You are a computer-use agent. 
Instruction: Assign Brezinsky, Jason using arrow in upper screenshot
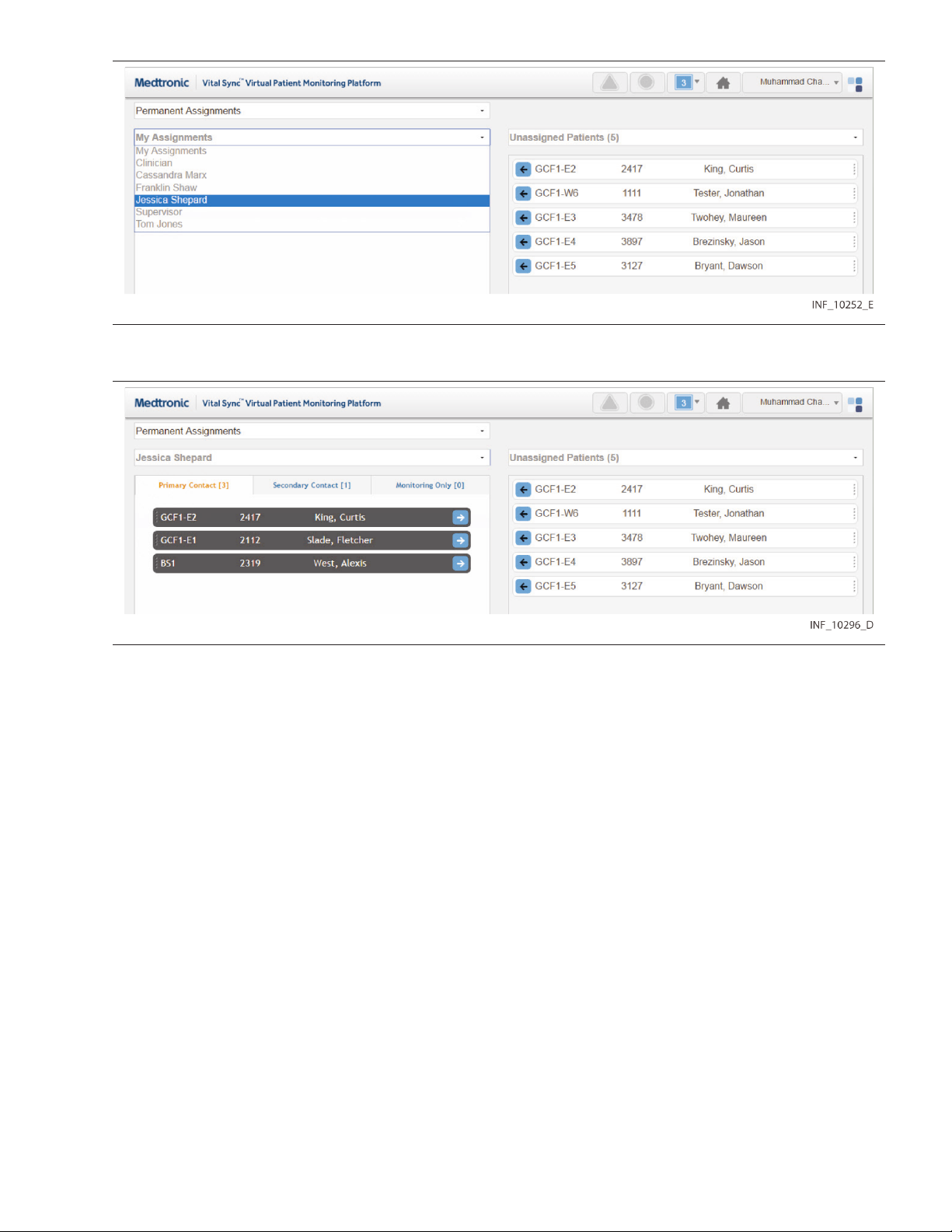(x=524, y=242)
